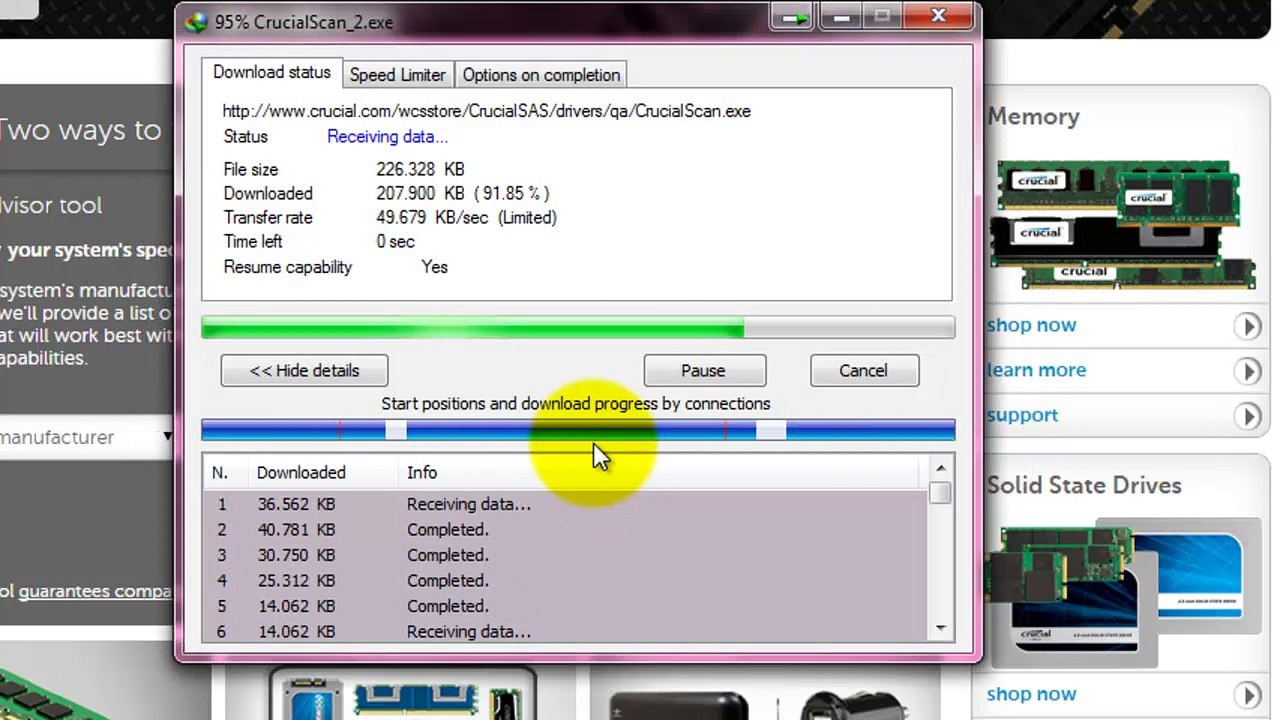Click the green download progress bar

(x=578, y=327)
